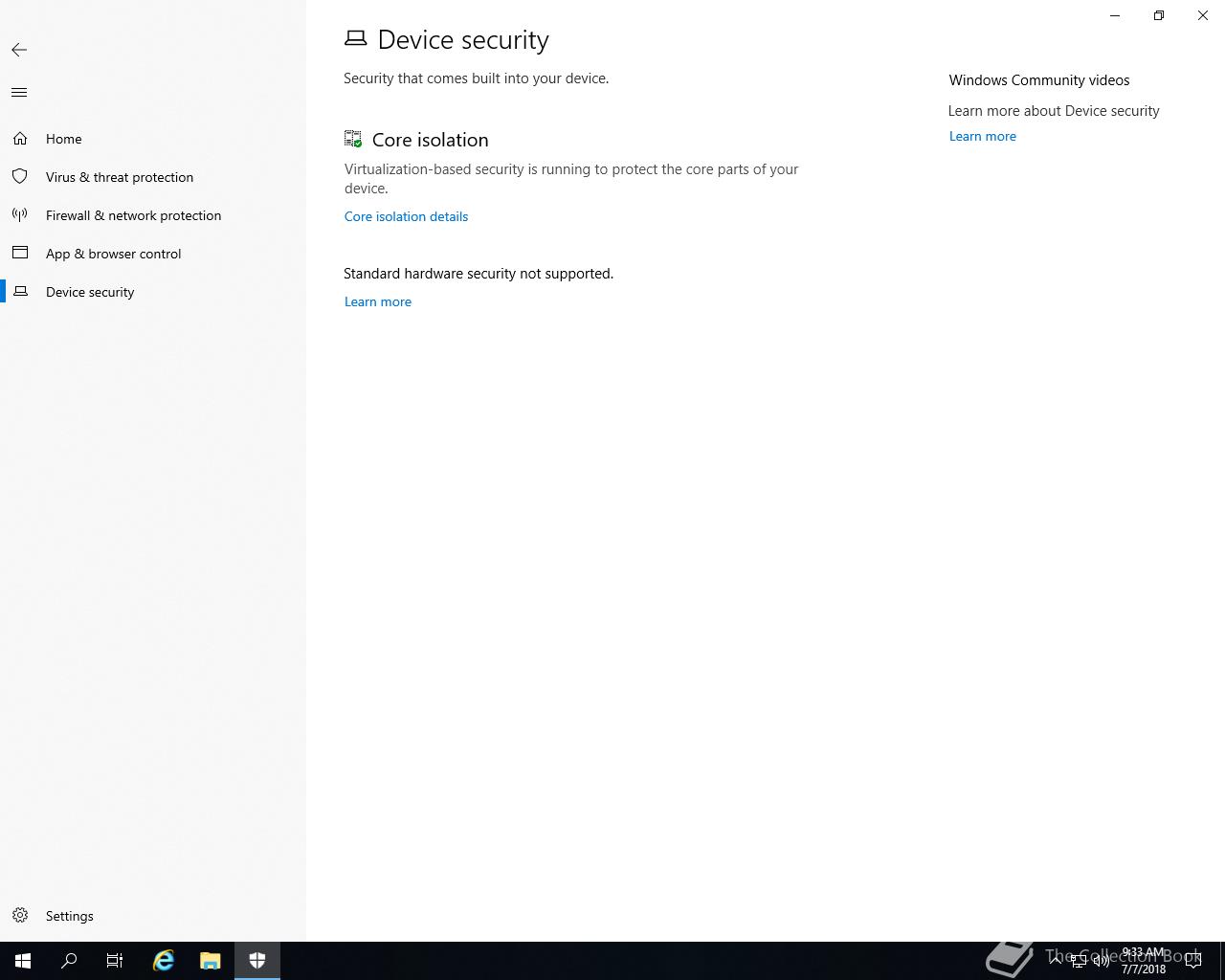1225x980 pixels.
Task: Open Learn more under hardware security
Action: 378,301
